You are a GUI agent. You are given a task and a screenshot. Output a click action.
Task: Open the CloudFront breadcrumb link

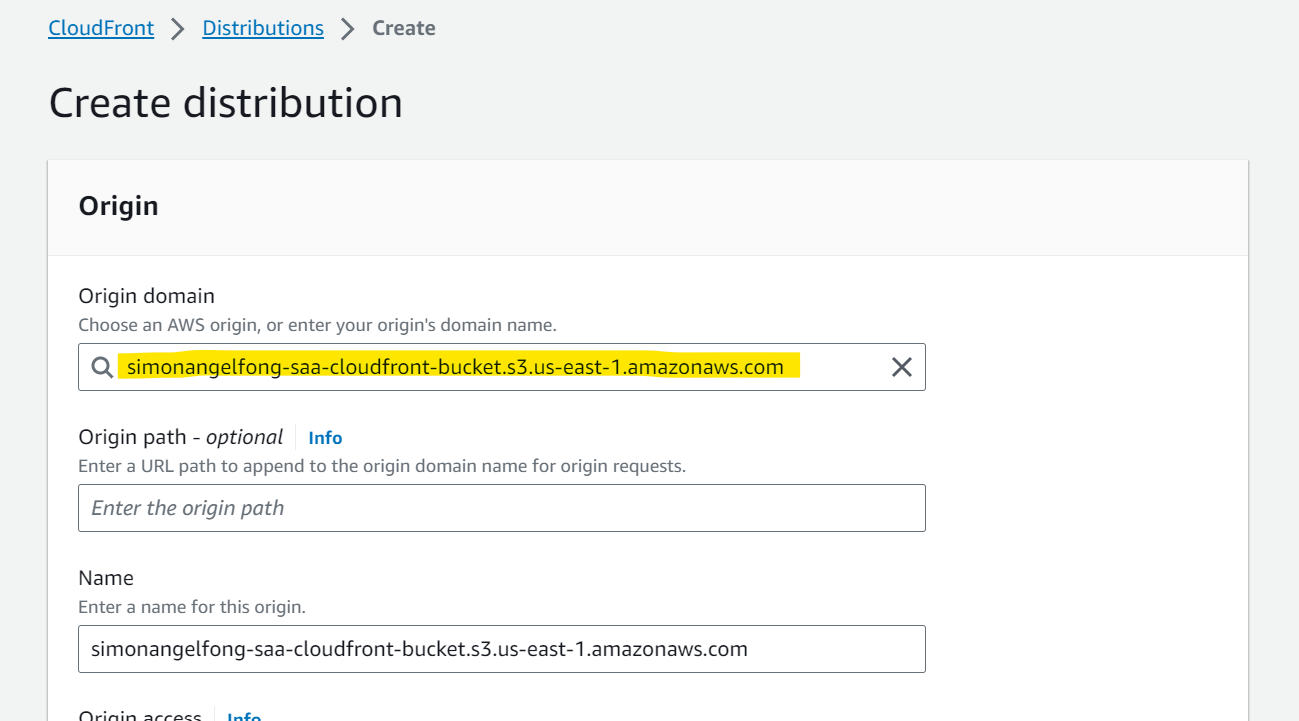[x=101, y=28]
